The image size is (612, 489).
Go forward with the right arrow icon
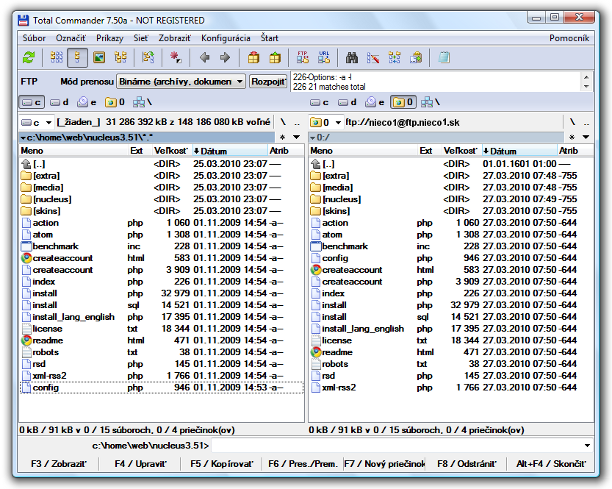point(225,58)
